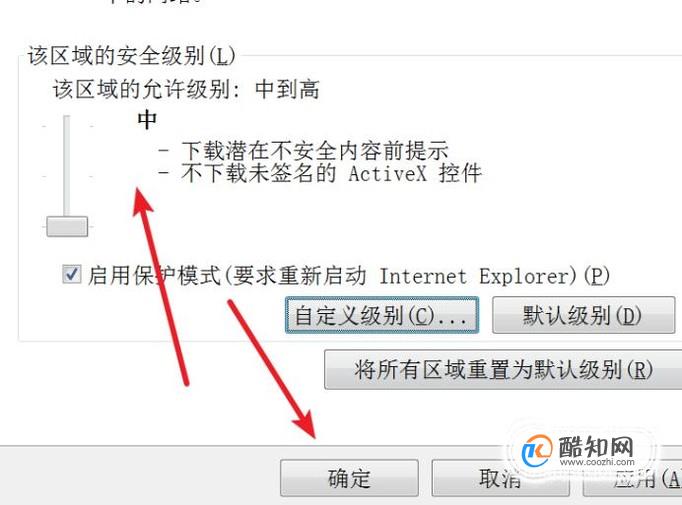682x505 pixels.
Task: Click the 不下载未签名的 ActiveX 控件 description line
Action: click(320, 173)
